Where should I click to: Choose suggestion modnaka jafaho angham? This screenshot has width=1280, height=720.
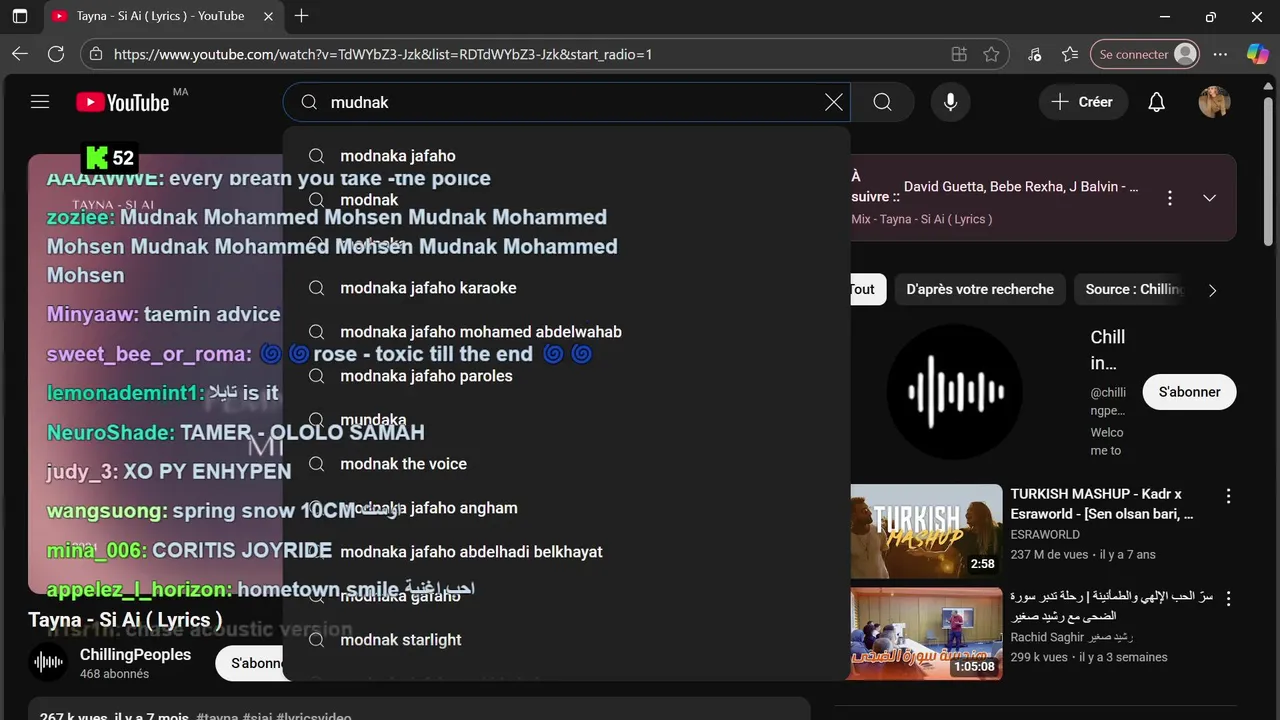pyautogui.click(x=566, y=508)
